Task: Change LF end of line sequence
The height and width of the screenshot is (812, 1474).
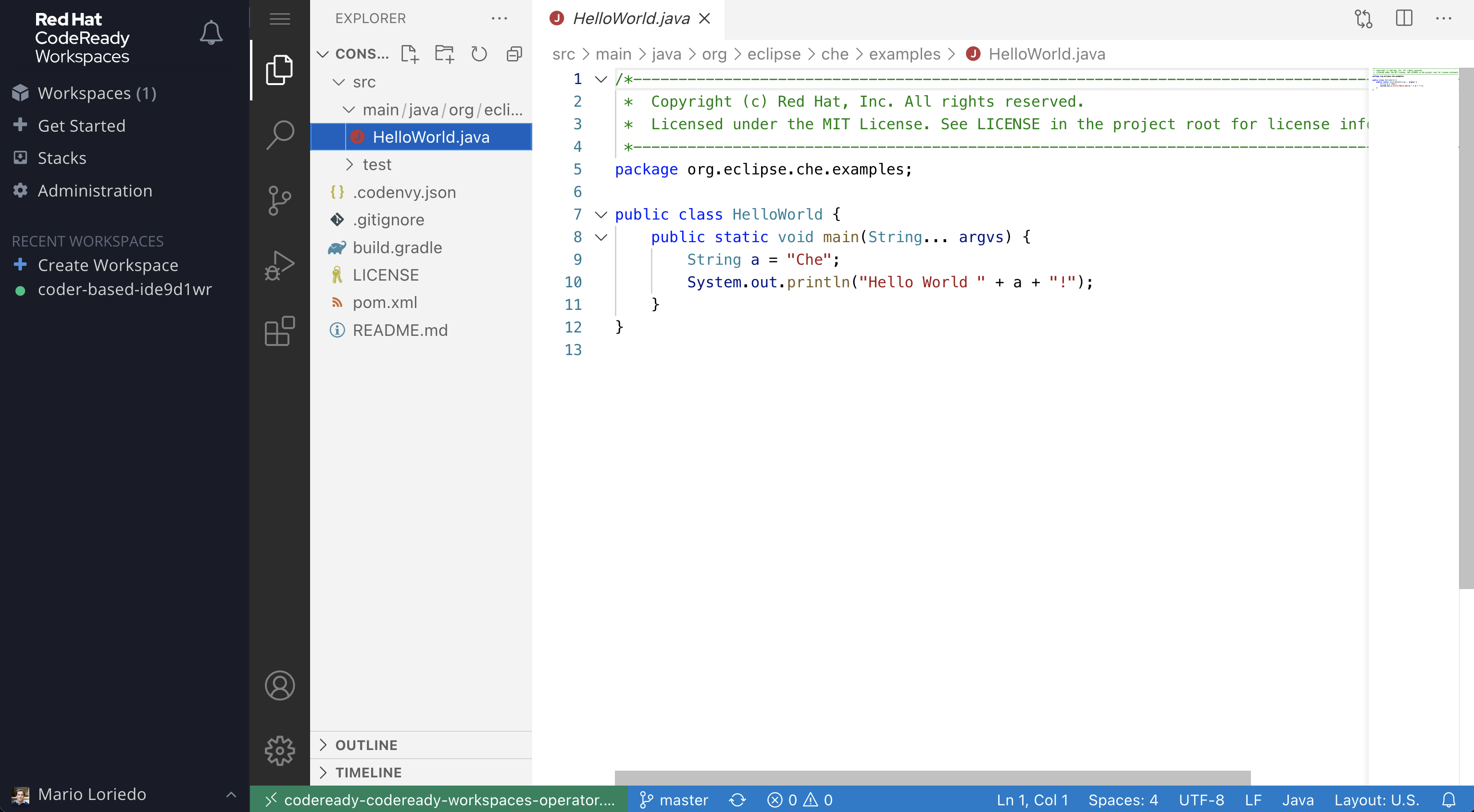Action: (1252, 800)
